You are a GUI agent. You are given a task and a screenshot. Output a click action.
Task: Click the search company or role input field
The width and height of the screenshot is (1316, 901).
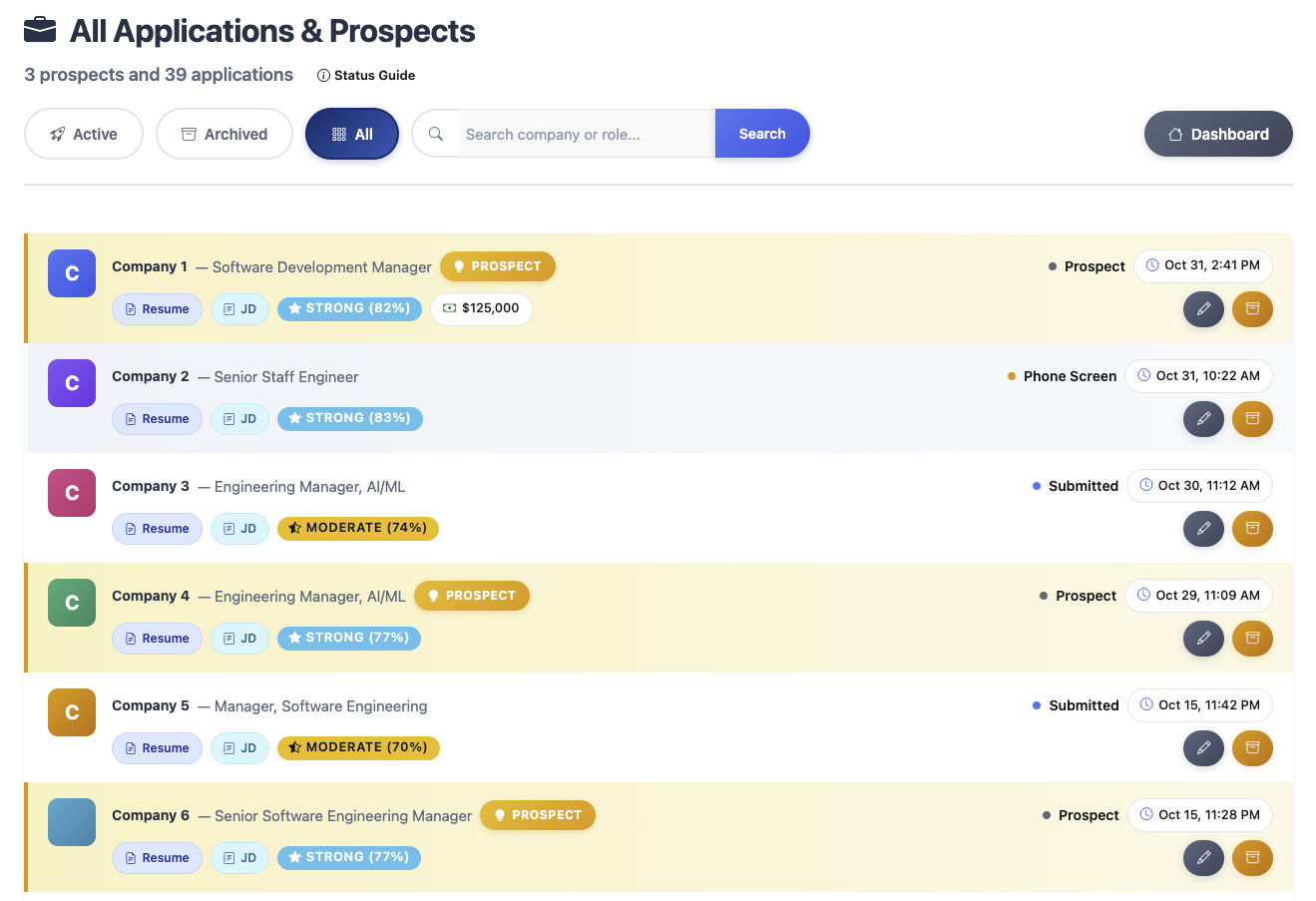[x=584, y=133]
